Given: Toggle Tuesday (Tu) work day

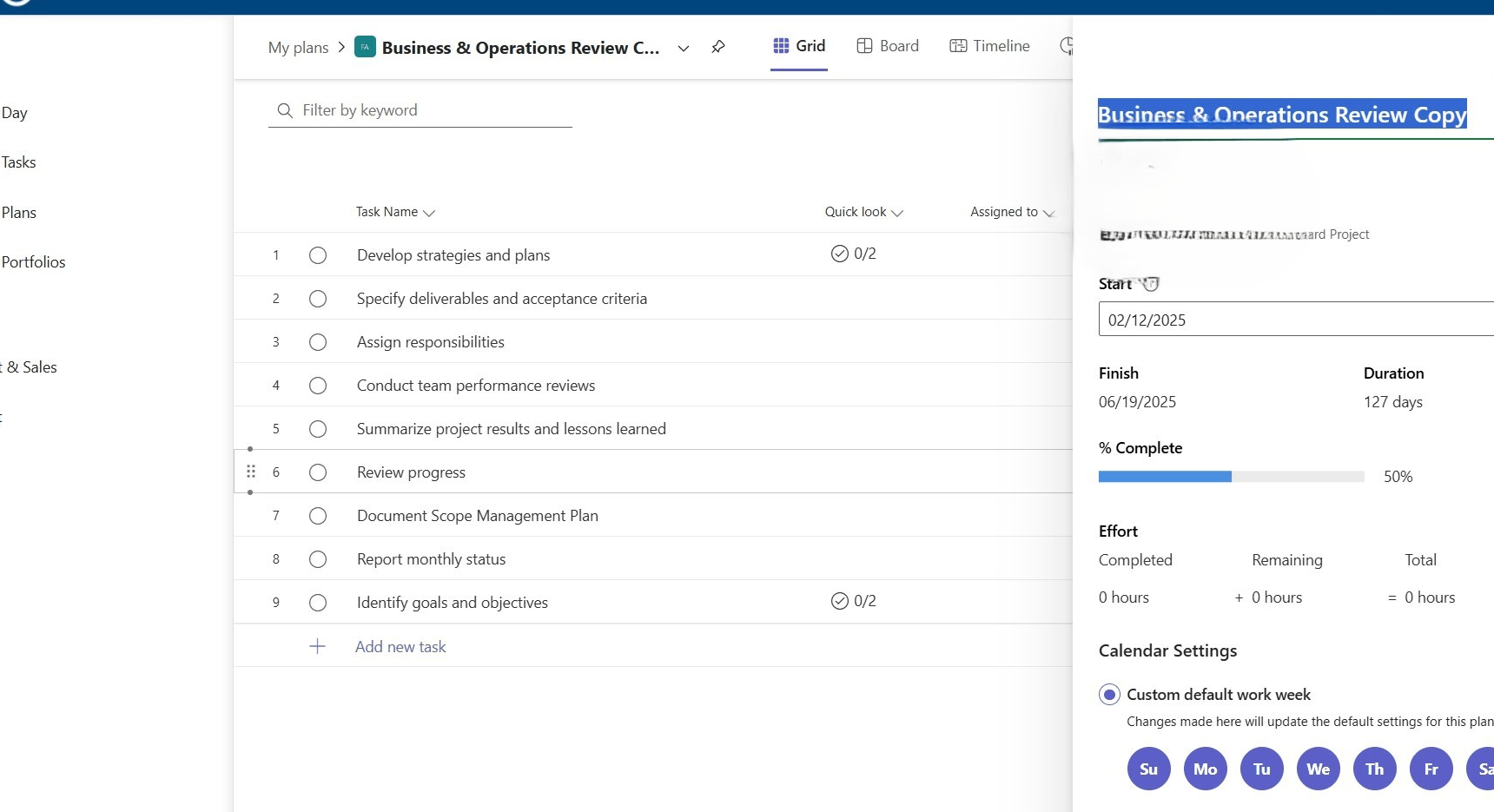Looking at the screenshot, I should (x=1261, y=769).
